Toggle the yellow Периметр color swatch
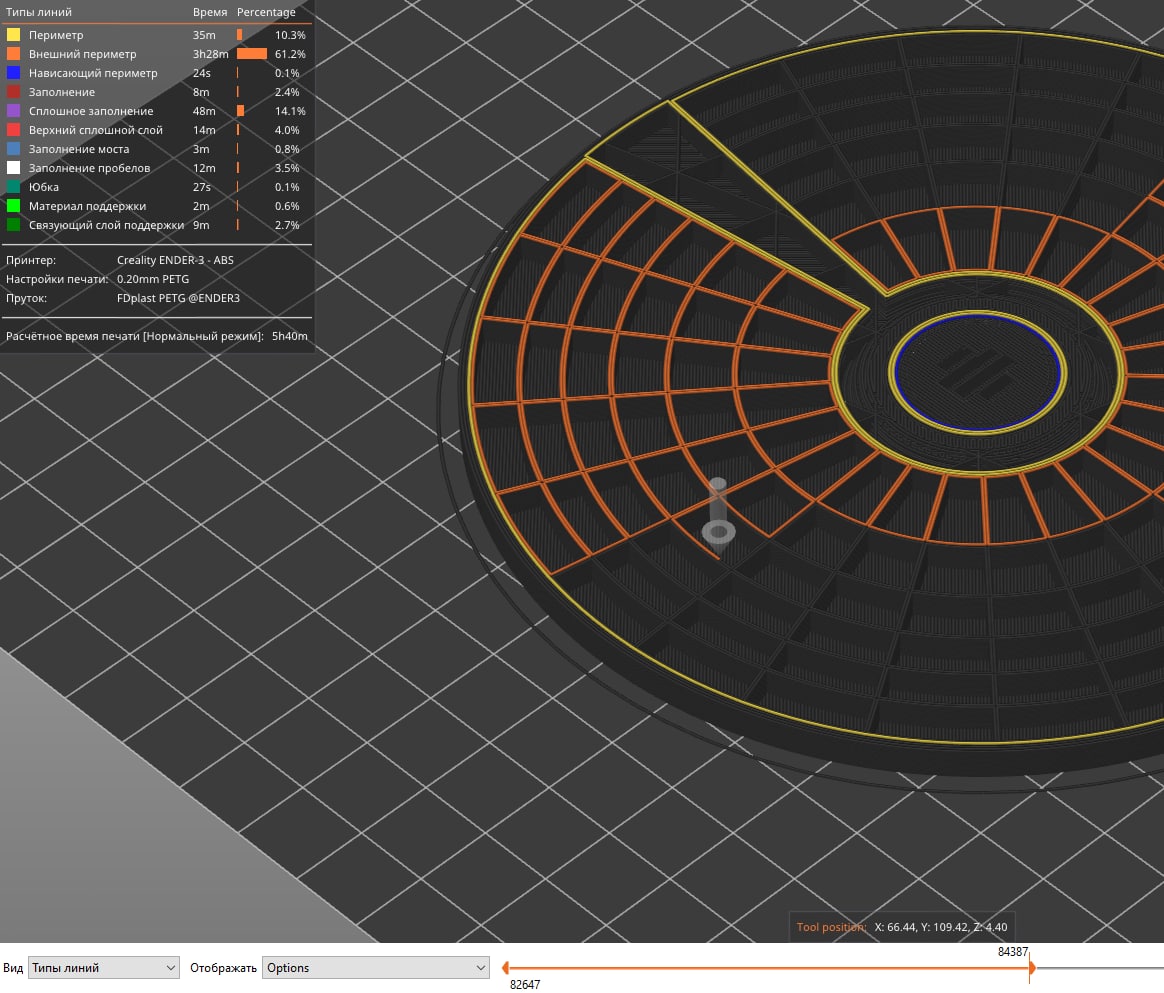1164x993 pixels. pos(13,35)
